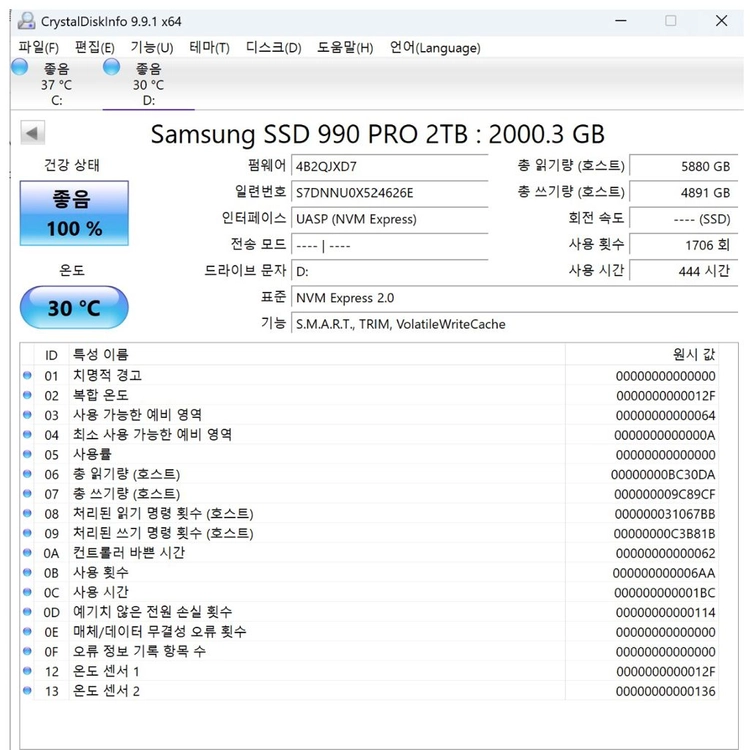
Task: Click the interface field UASP (NVM Express)
Action: click(x=389, y=219)
